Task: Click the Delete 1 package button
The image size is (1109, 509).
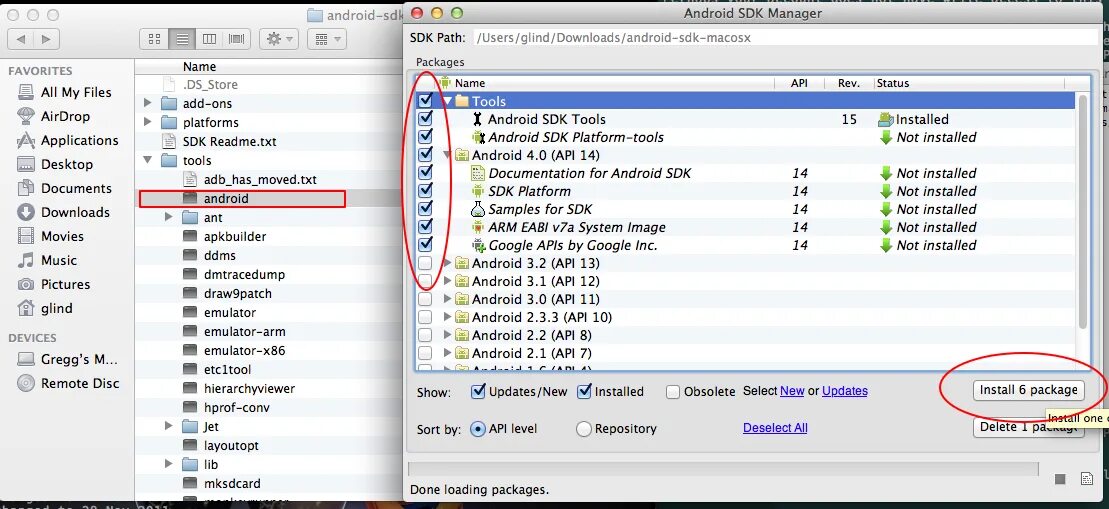Action: pyautogui.click(x=1028, y=427)
